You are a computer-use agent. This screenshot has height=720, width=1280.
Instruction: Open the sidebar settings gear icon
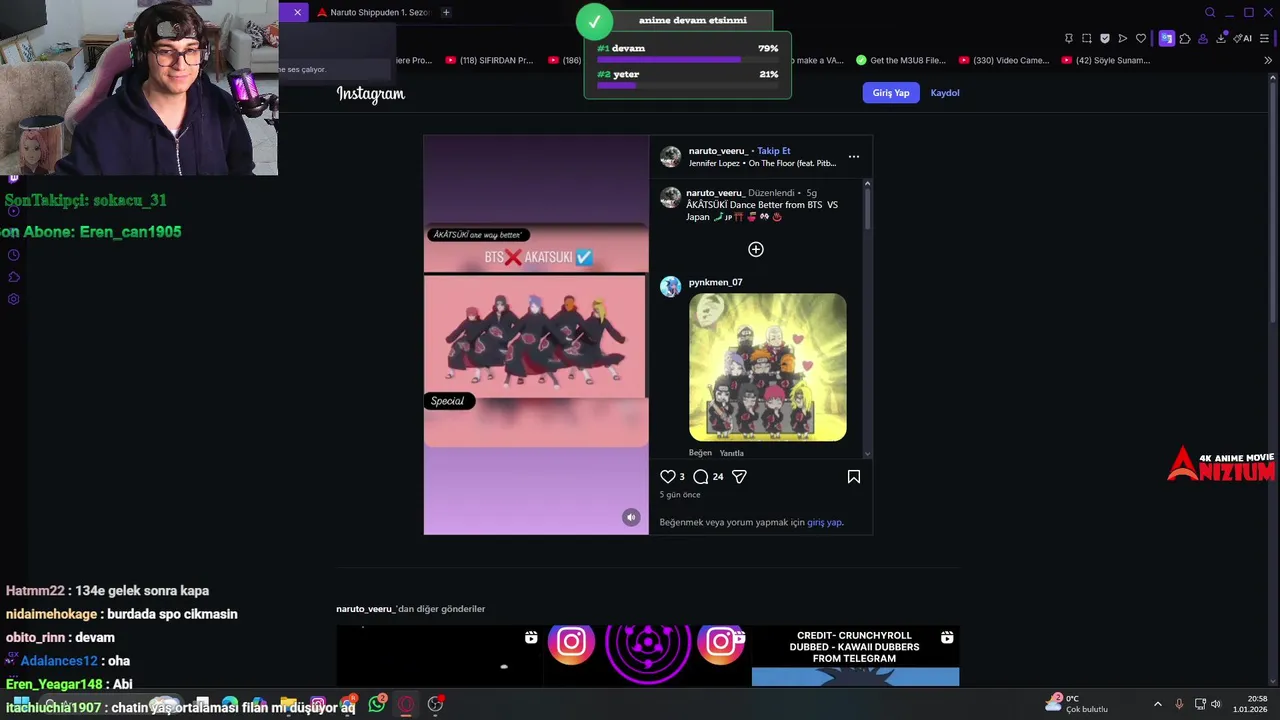click(13, 299)
